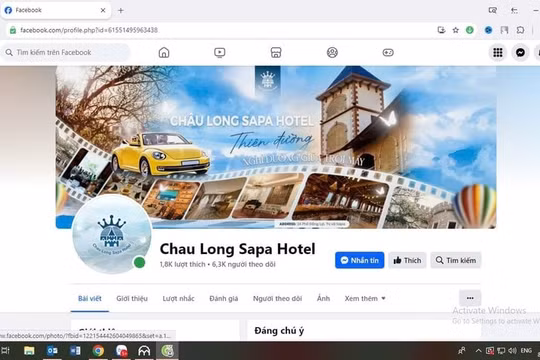Select the Lượt nhắc tab

point(178,298)
